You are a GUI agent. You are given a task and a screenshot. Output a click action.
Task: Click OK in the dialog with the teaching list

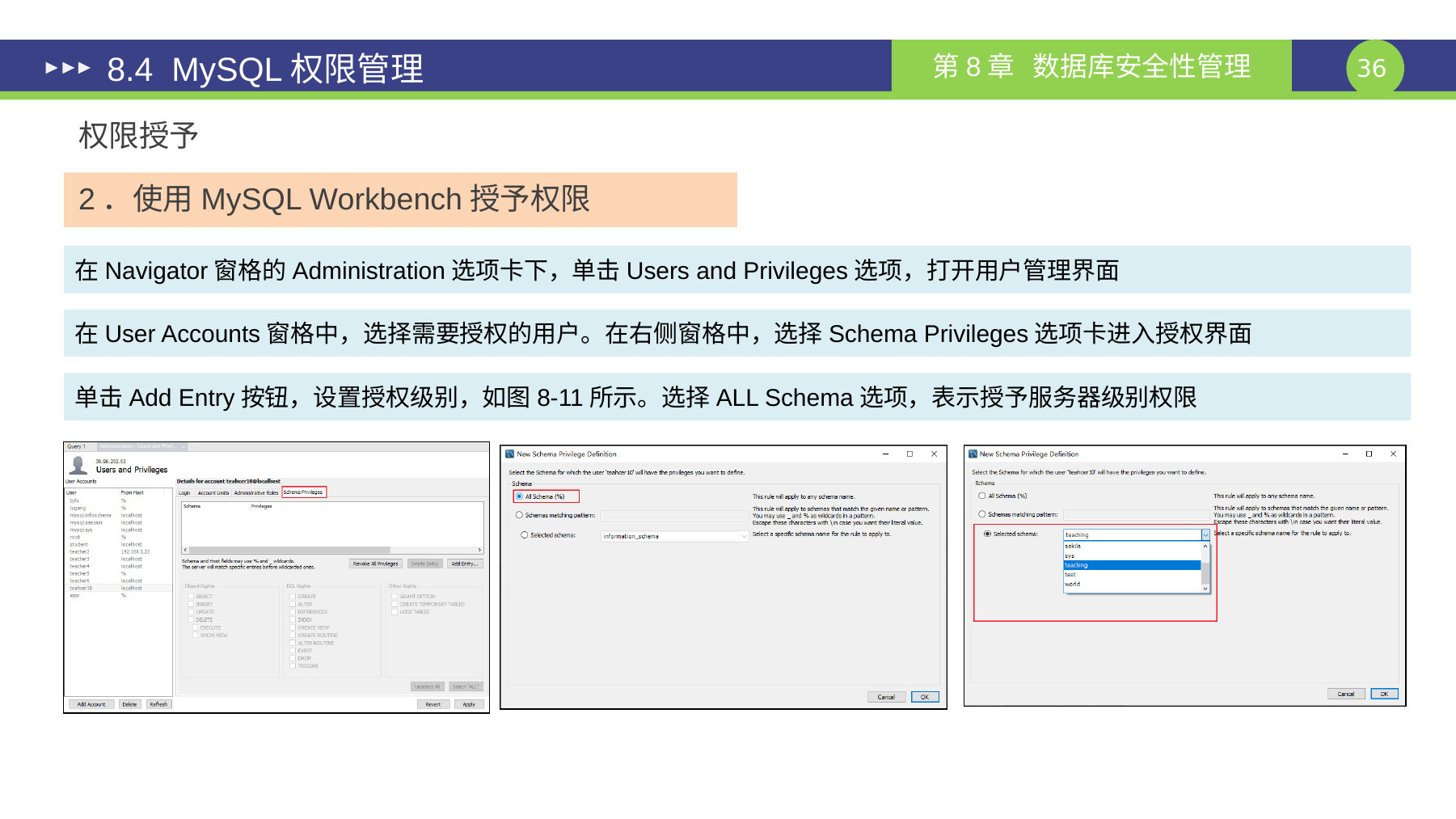click(x=1384, y=694)
